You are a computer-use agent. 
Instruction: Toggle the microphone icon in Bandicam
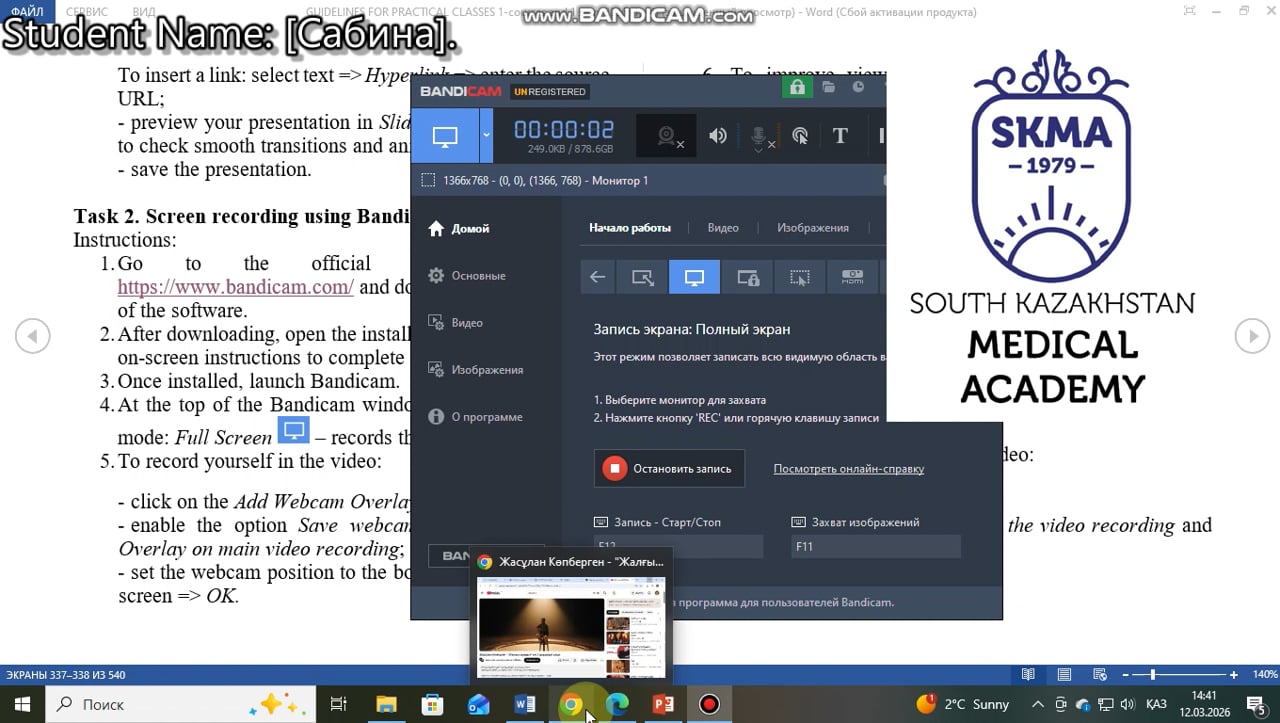[x=759, y=137]
